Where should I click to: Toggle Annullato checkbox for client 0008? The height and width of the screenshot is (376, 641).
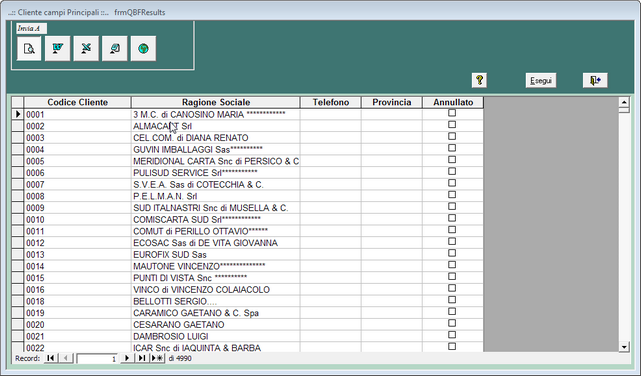coord(452,195)
